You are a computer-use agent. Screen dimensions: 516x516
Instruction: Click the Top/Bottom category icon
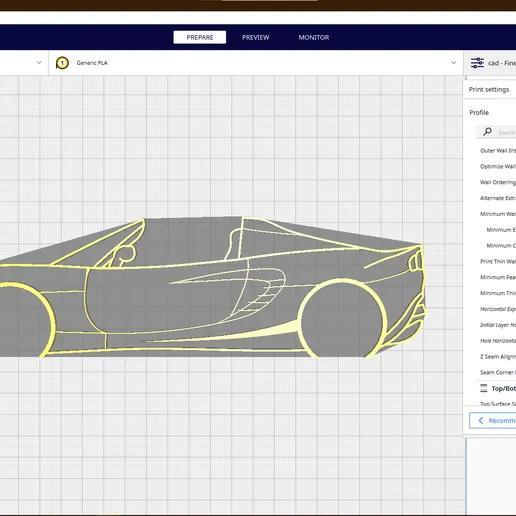[484, 388]
